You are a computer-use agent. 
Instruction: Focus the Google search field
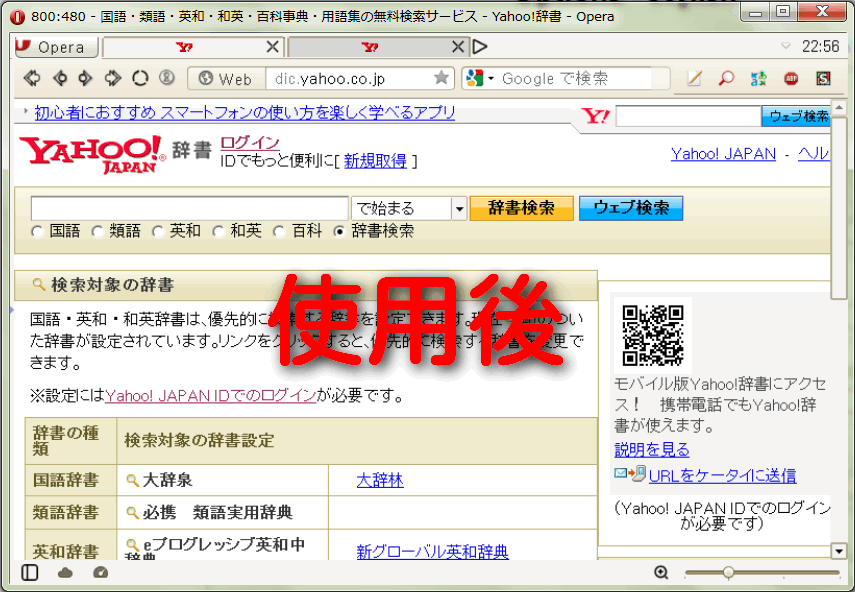575,78
